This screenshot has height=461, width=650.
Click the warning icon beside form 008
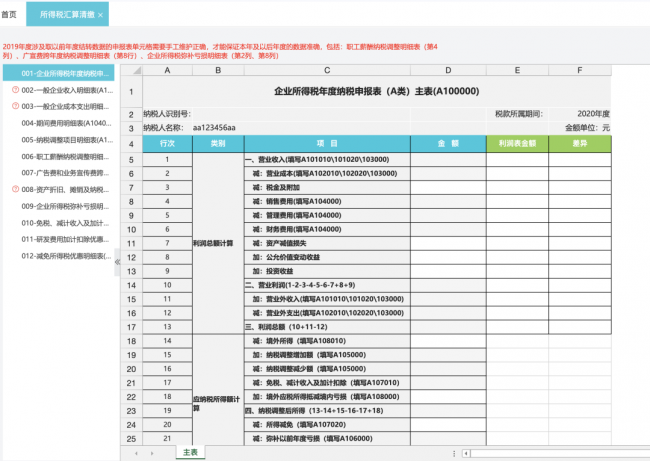pos(14,189)
